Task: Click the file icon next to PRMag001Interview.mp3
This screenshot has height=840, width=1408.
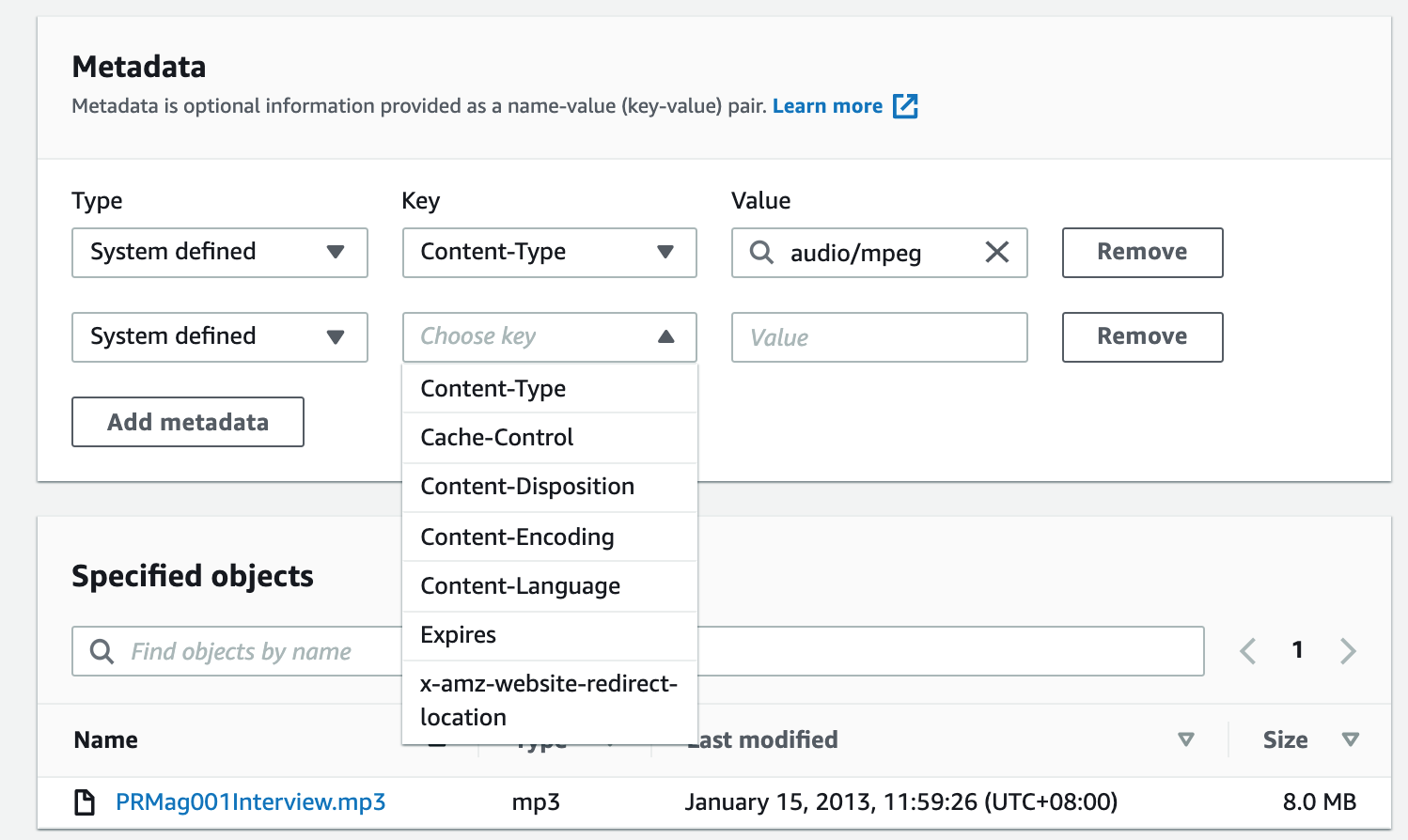Action: pyautogui.click(x=86, y=801)
